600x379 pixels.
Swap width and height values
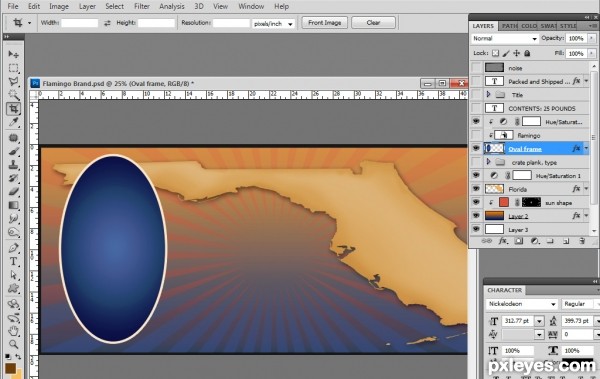pyautogui.click(x=107, y=23)
